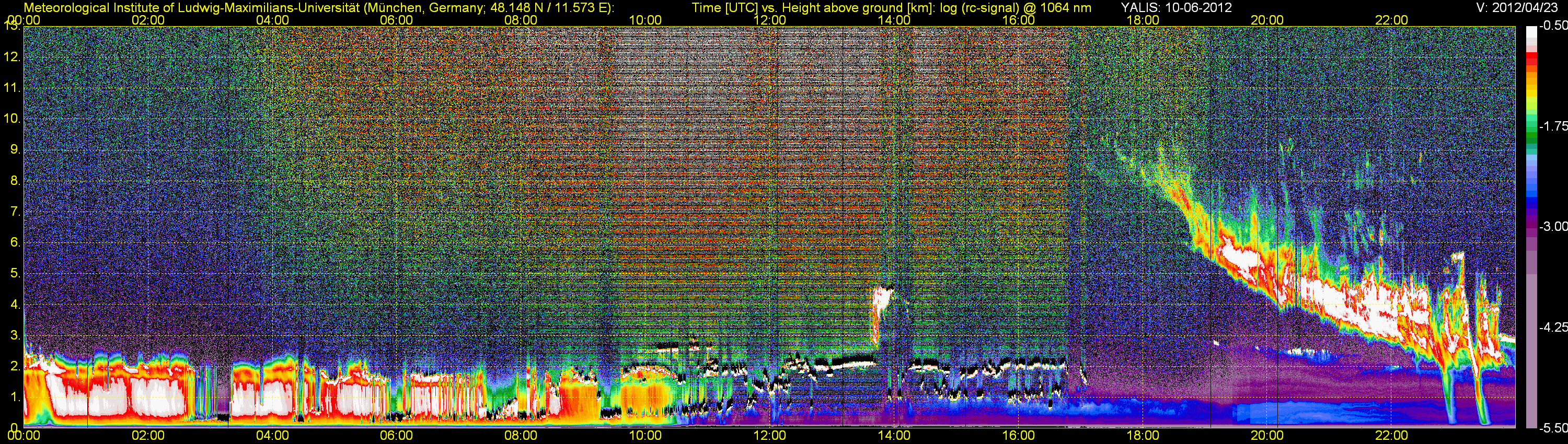Click the 06:00 label on the bottom time axis

(x=396, y=436)
